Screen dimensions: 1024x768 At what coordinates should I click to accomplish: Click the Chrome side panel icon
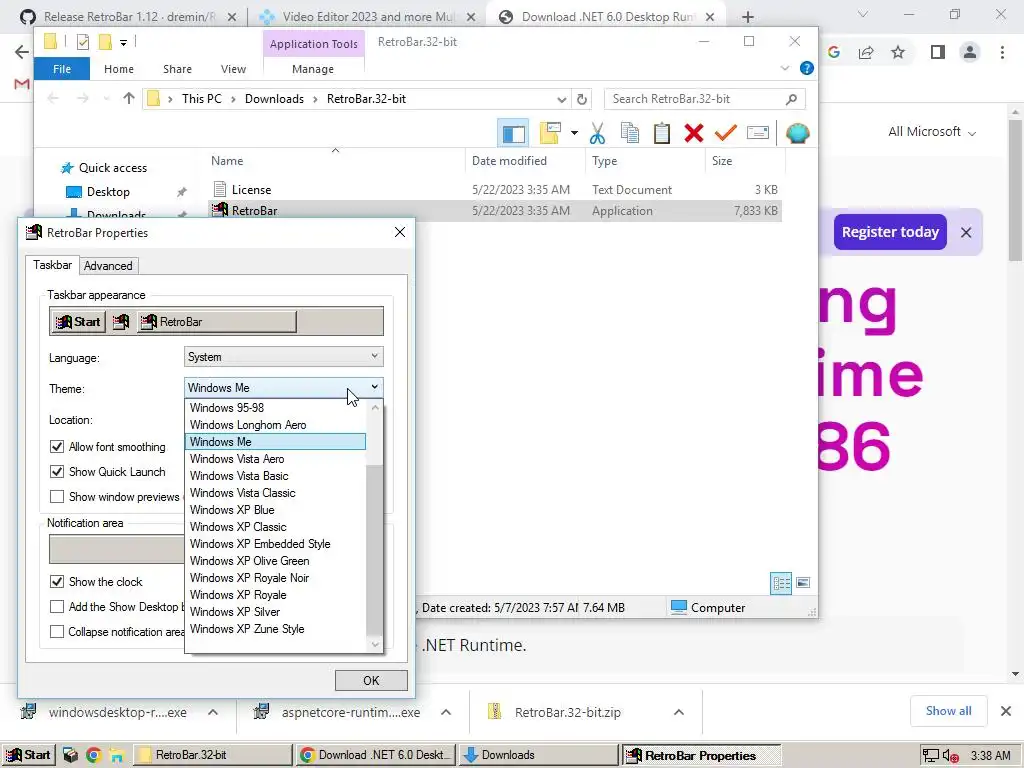click(937, 52)
